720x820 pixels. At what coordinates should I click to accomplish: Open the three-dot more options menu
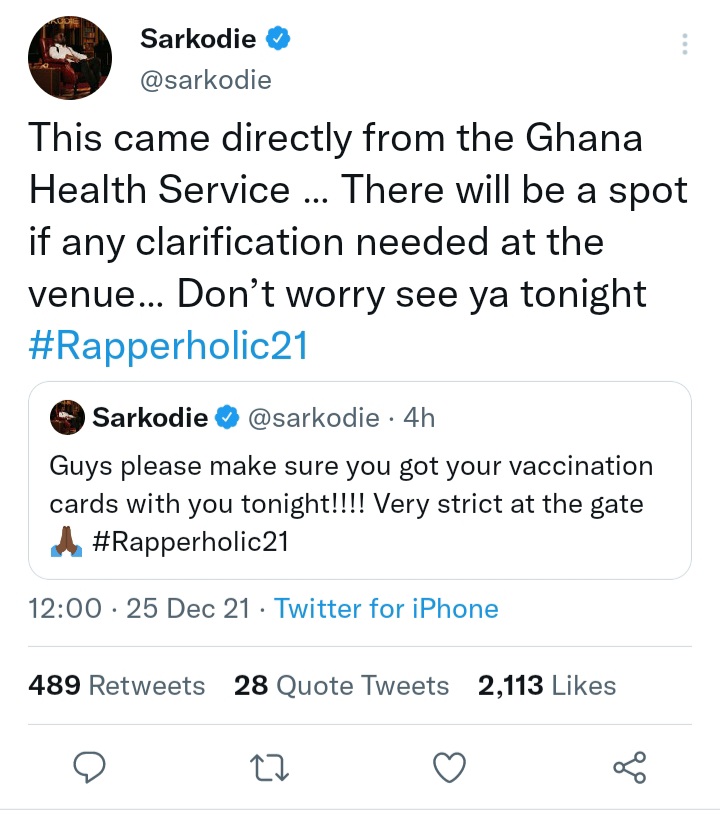click(x=684, y=44)
